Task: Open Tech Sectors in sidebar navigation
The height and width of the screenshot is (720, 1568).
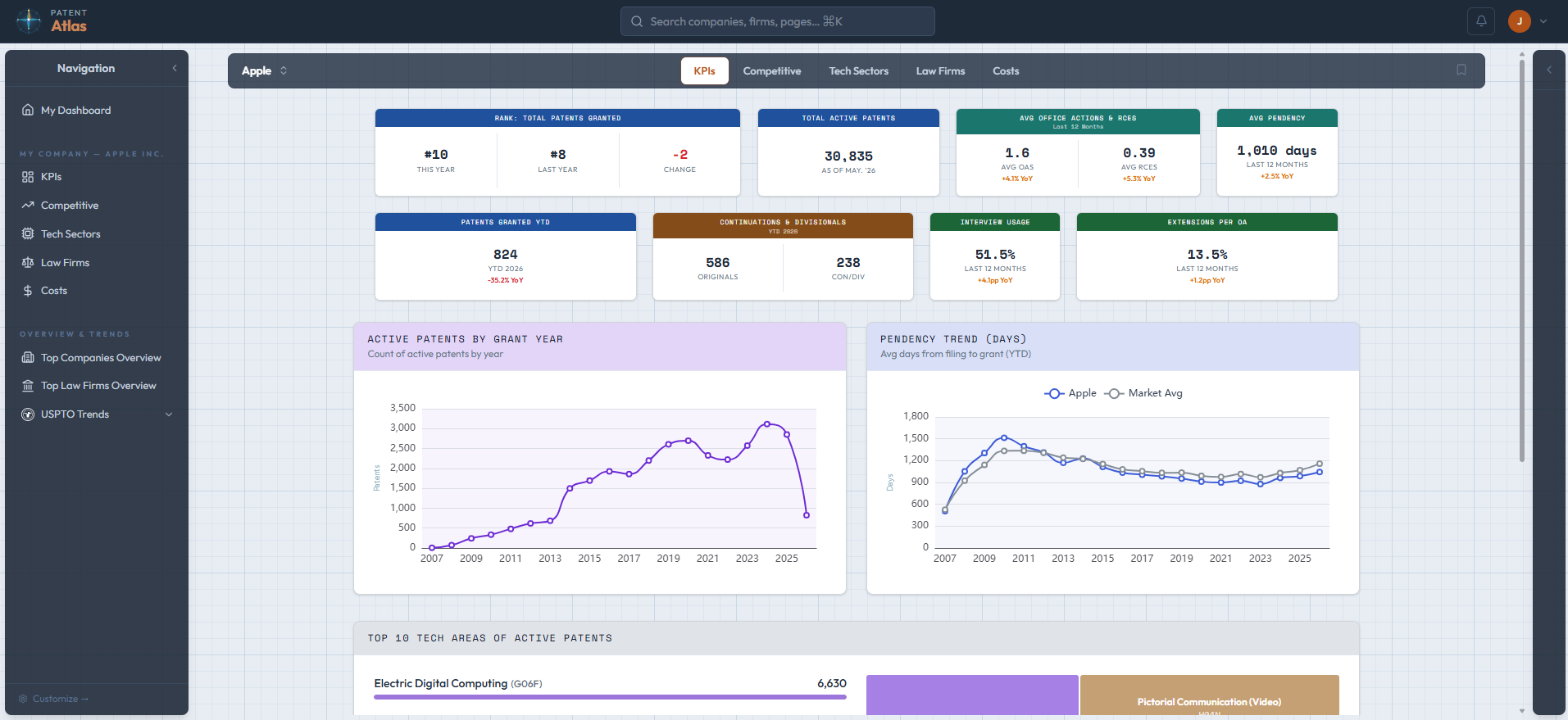Action: pyautogui.click(x=97, y=234)
